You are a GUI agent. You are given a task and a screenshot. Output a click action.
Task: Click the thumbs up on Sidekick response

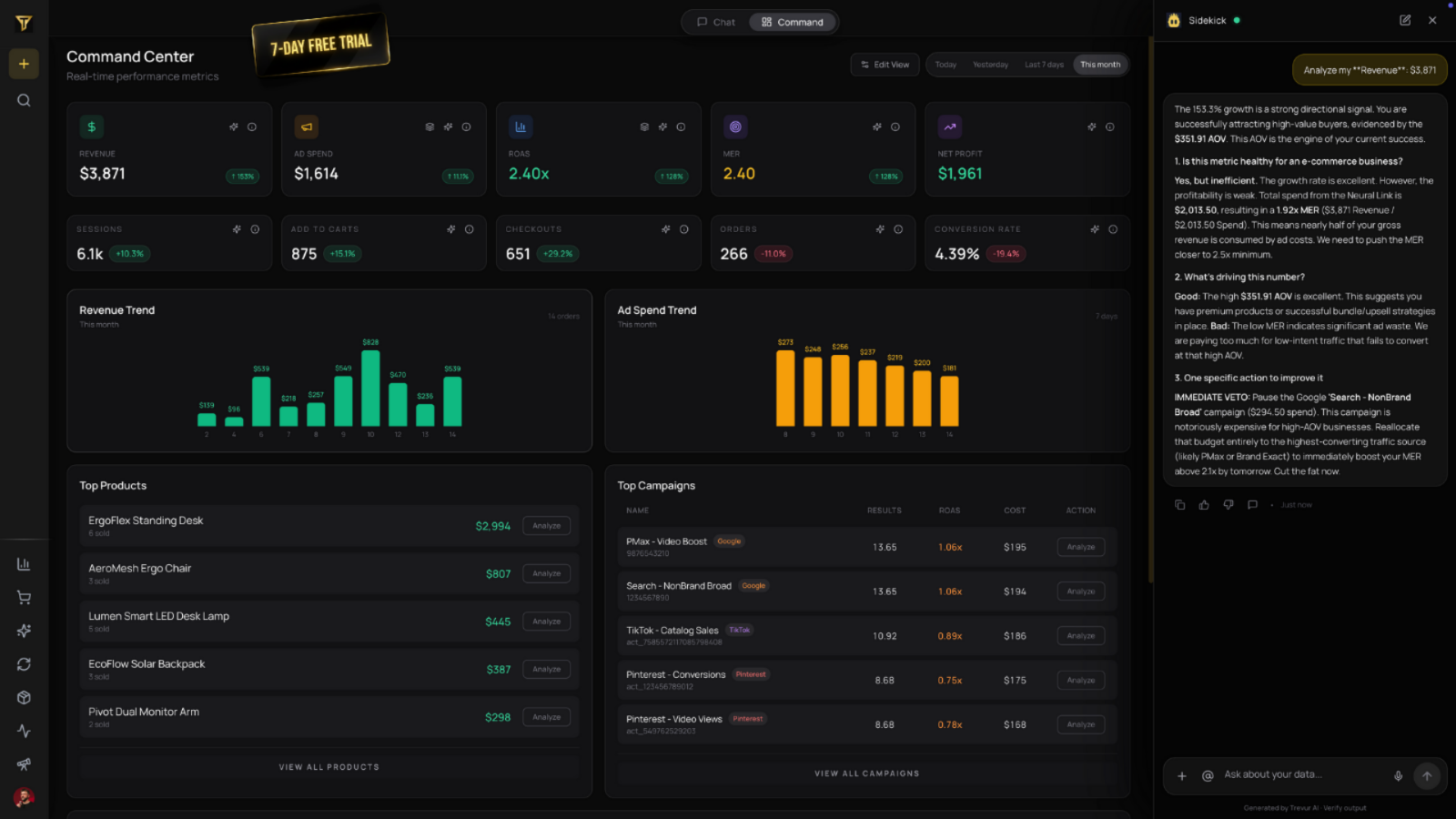click(x=1204, y=505)
